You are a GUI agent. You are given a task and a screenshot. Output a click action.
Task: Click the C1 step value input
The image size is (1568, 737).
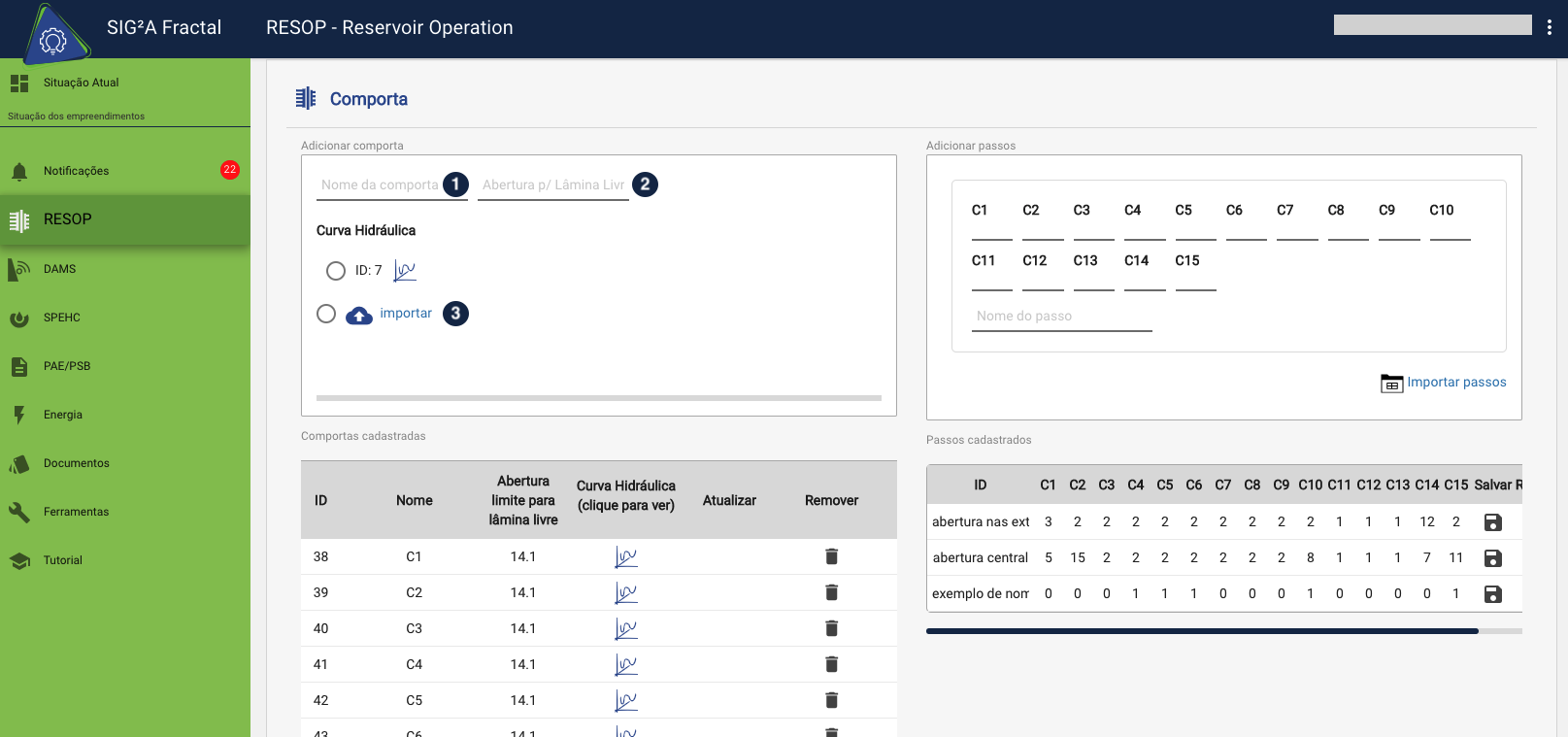coord(991,227)
